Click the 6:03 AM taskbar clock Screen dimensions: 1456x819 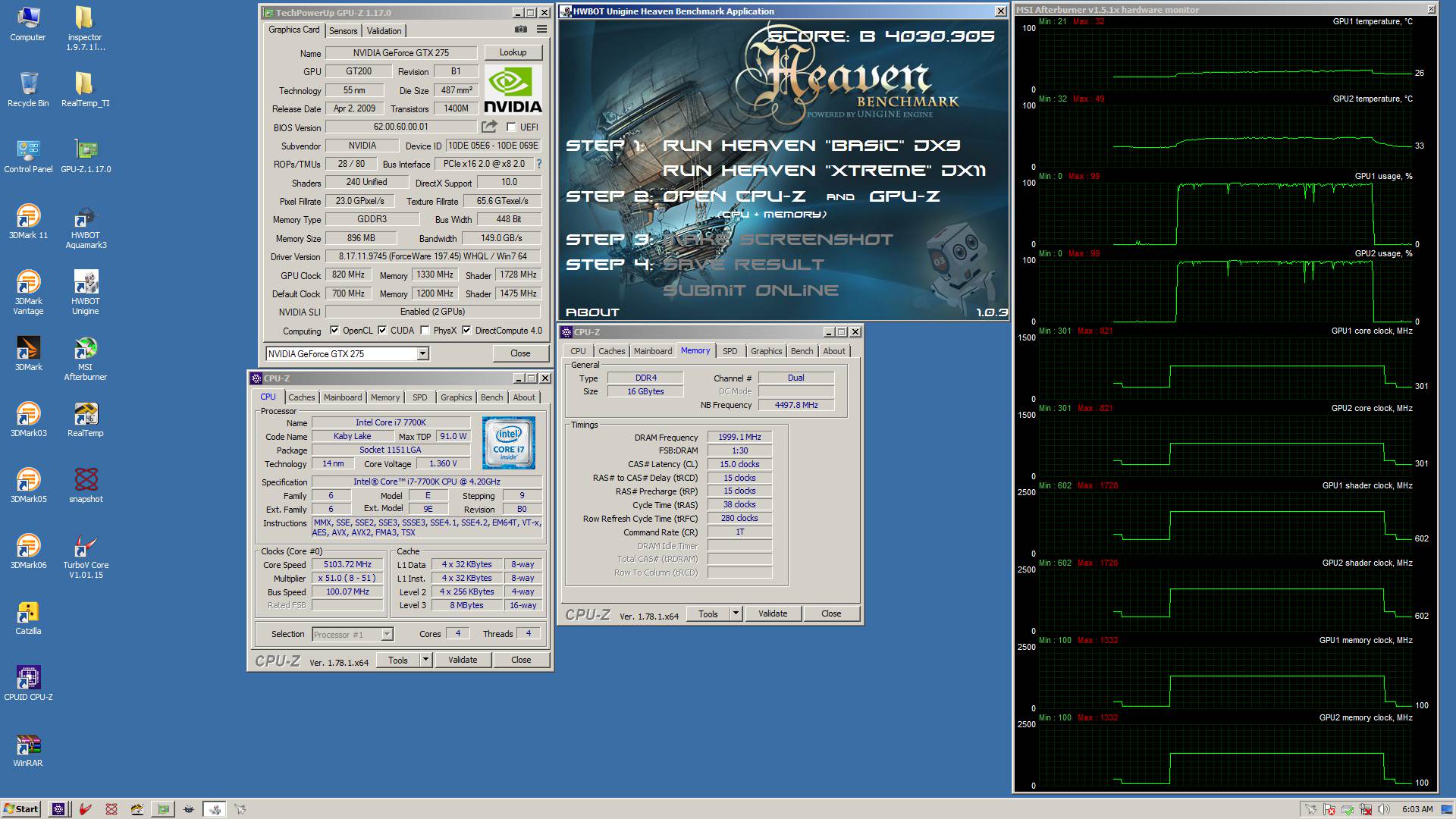1417,809
